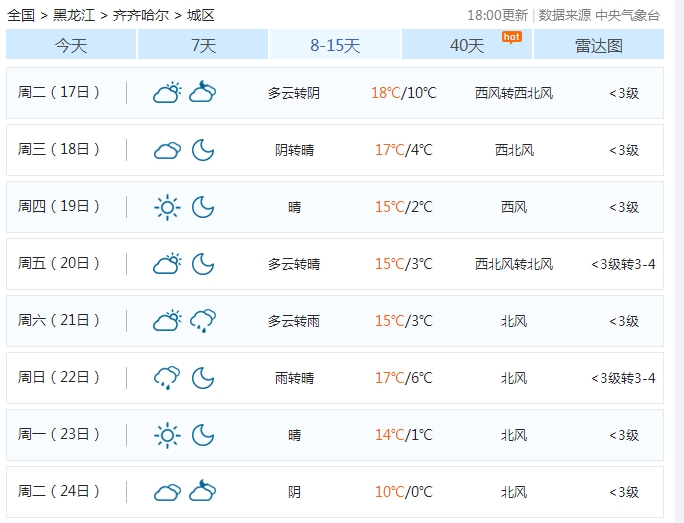684x523 pixels.
Task: Click the wind direction 西风转西北风
Action: click(x=514, y=93)
